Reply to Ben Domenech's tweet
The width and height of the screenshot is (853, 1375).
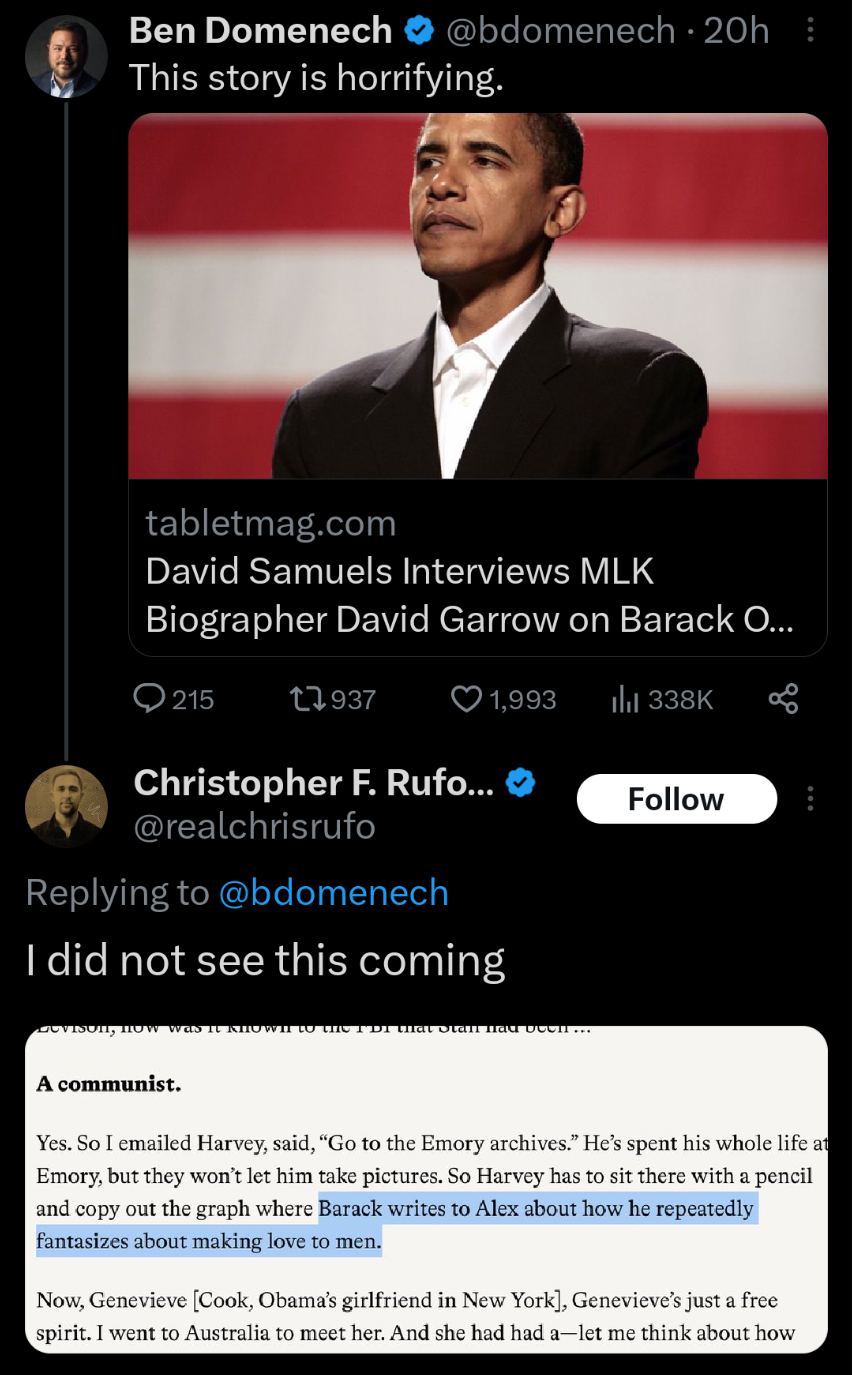pos(150,699)
